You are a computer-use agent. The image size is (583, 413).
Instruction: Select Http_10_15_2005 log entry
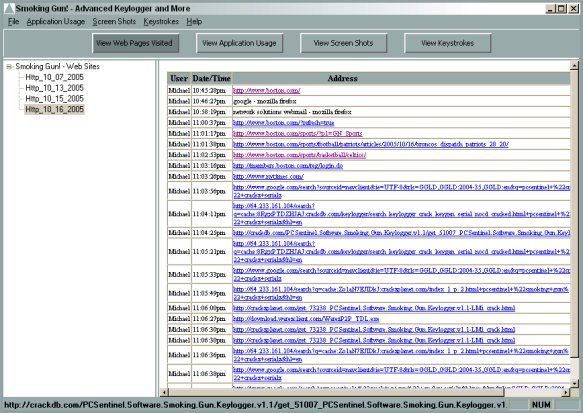tap(54, 99)
